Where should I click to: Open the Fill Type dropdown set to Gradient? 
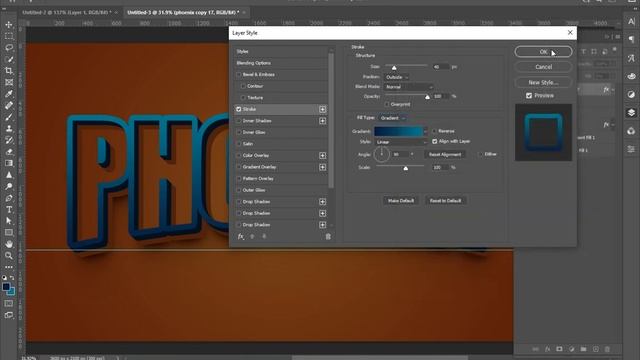pyautogui.click(x=392, y=118)
